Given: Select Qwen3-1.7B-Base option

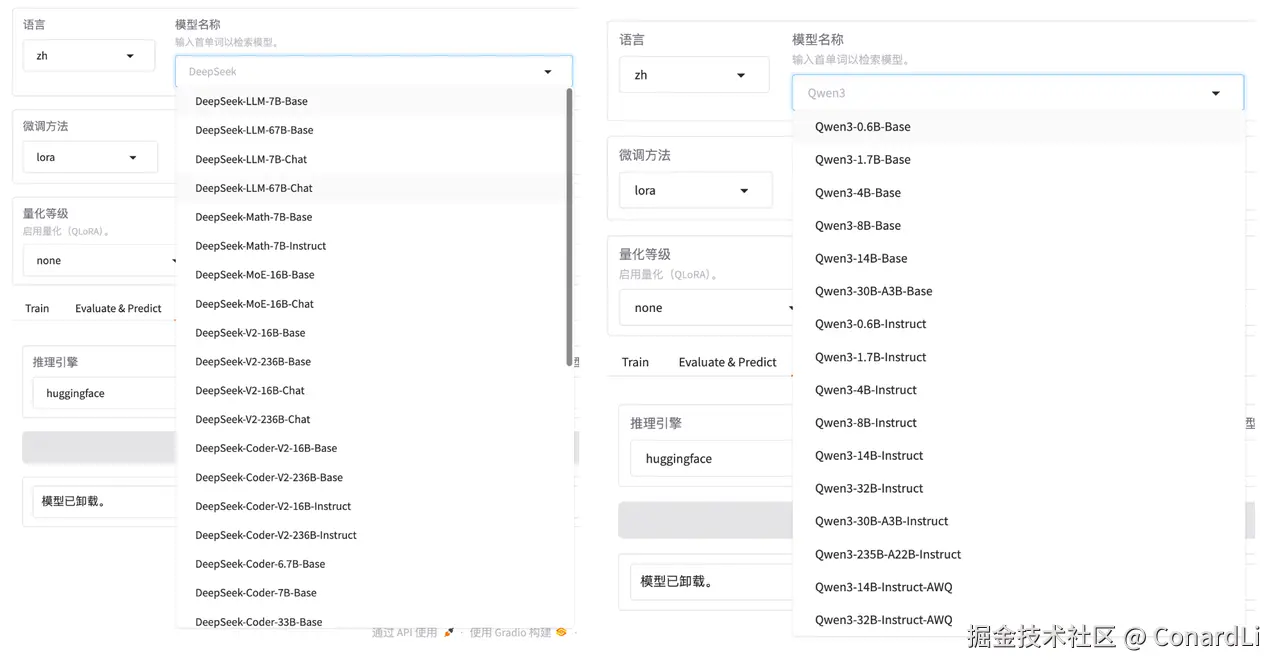Looking at the screenshot, I should (x=1018, y=160).
